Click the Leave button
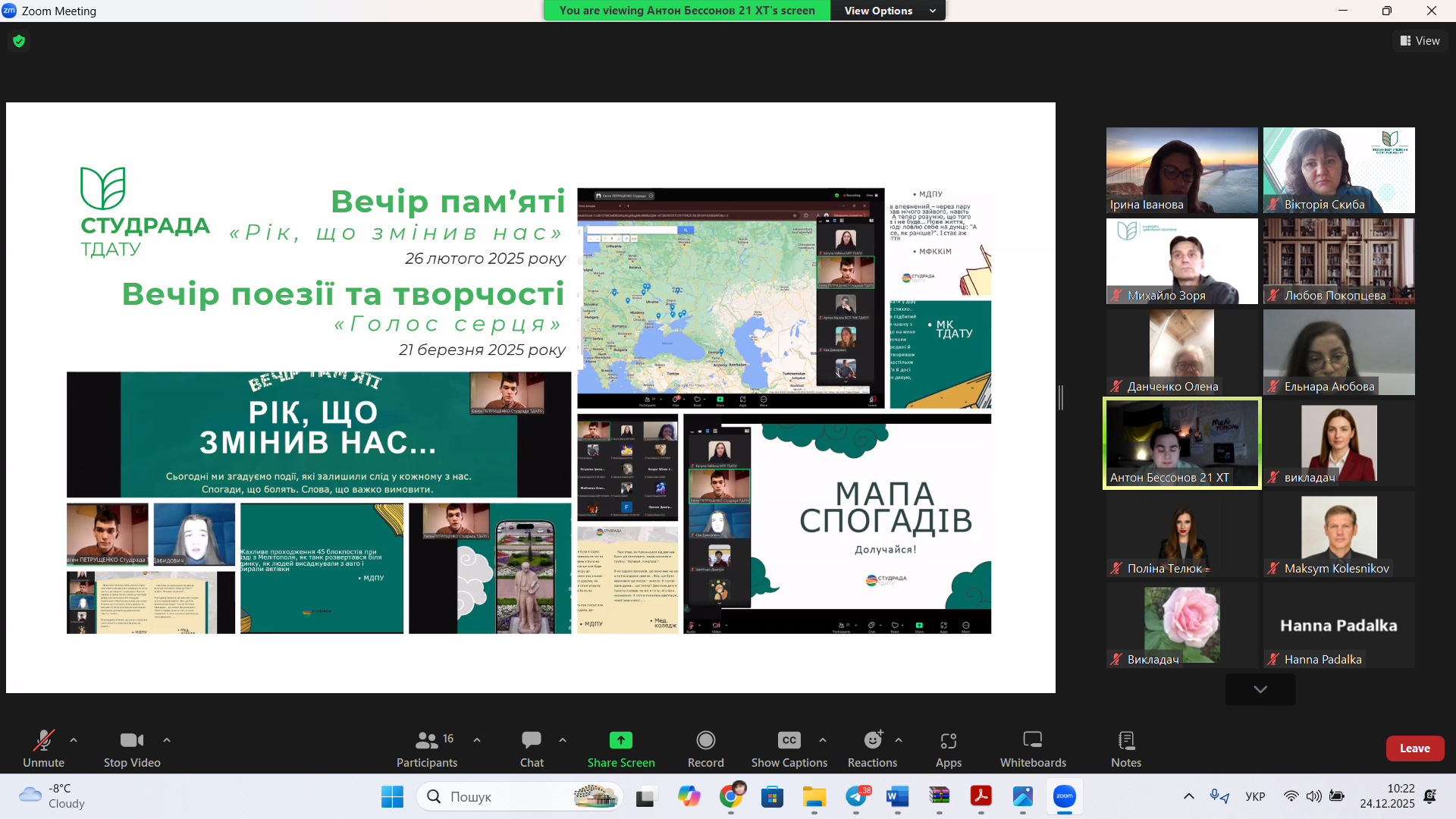 coord(1415,748)
